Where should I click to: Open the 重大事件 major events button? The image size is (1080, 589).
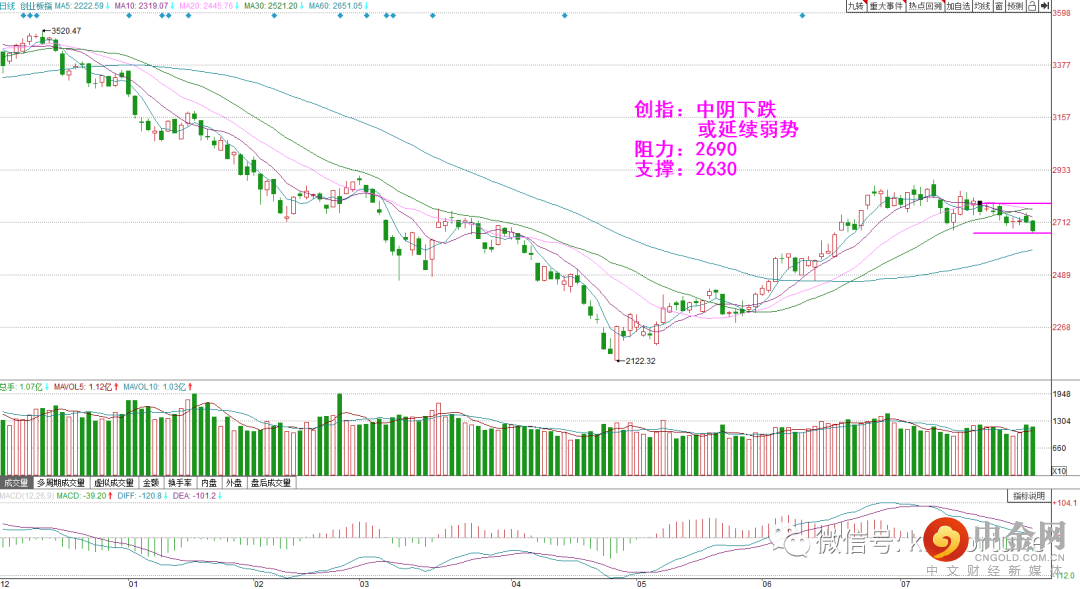886,6
